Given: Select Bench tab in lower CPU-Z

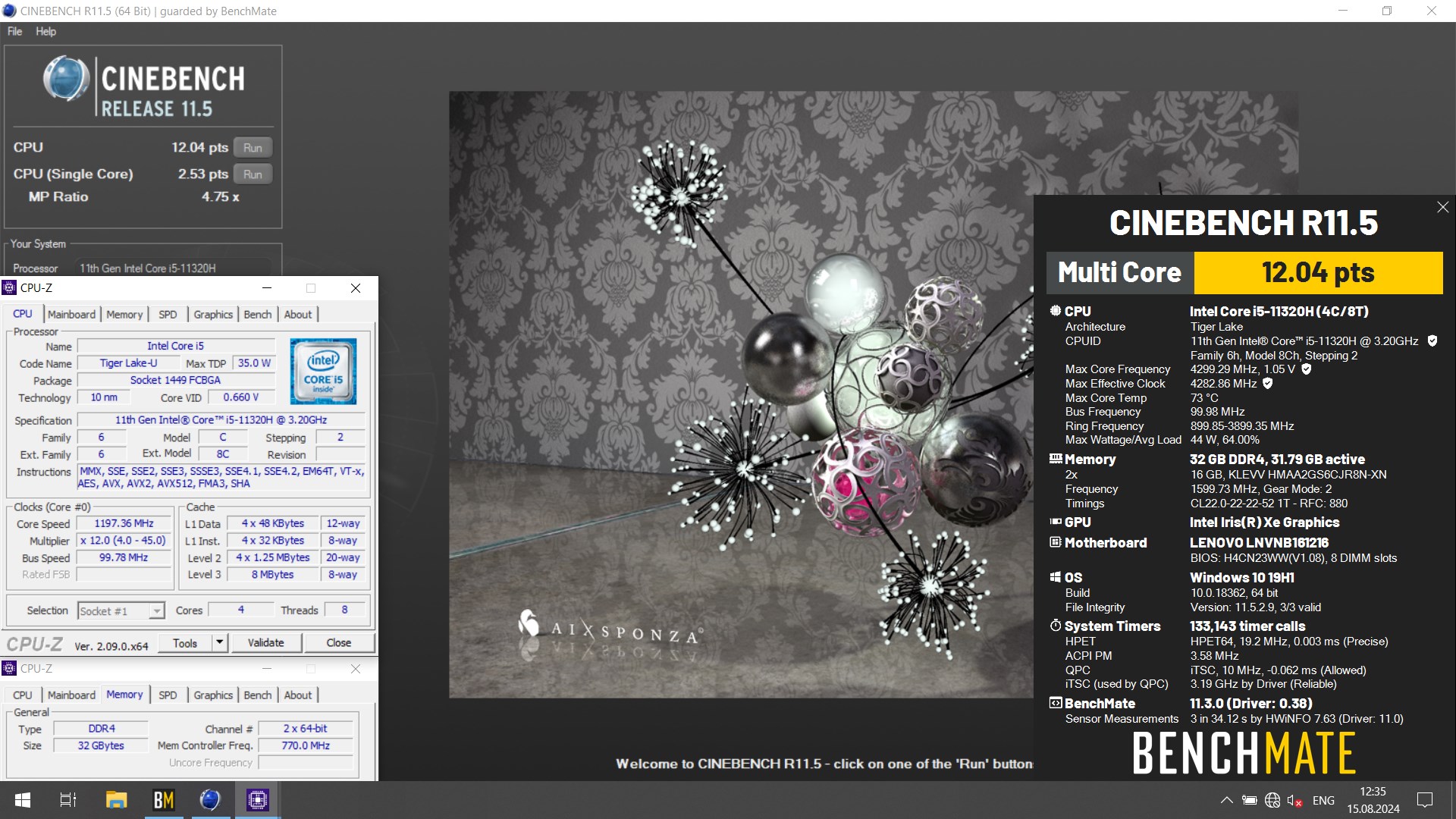Looking at the screenshot, I should coord(258,695).
